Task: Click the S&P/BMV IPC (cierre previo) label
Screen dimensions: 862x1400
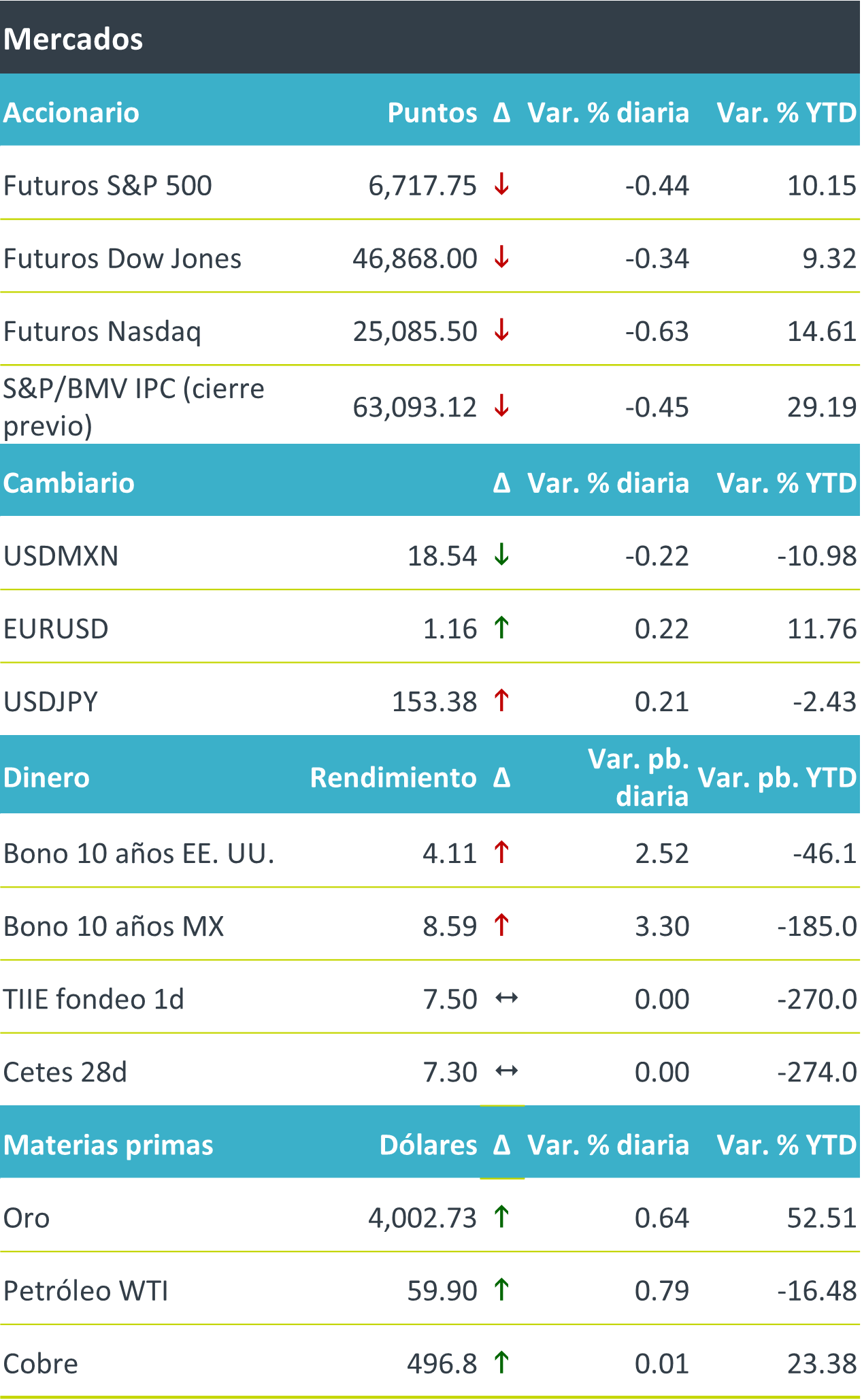Action: tap(133, 406)
